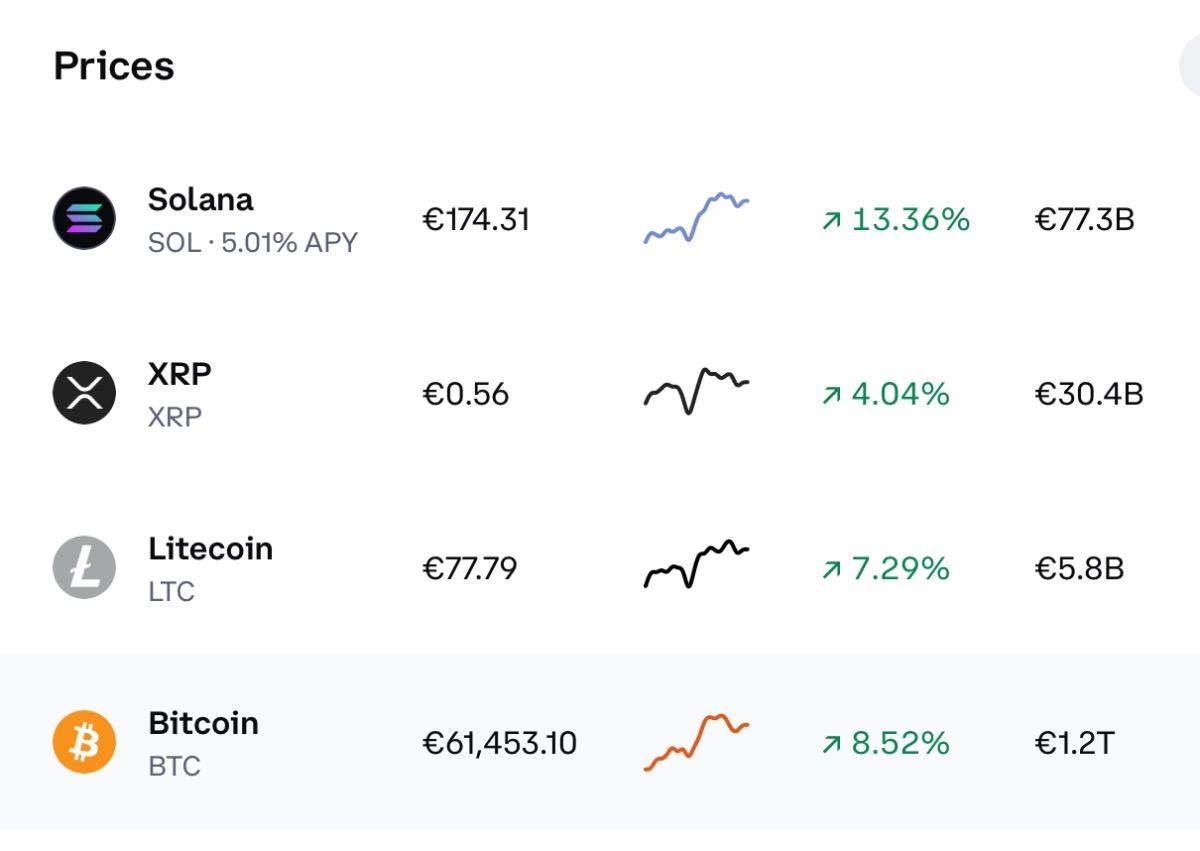Click the Litecoin coin logo icon
Screen dimensions: 1200x851
coord(84,568)
